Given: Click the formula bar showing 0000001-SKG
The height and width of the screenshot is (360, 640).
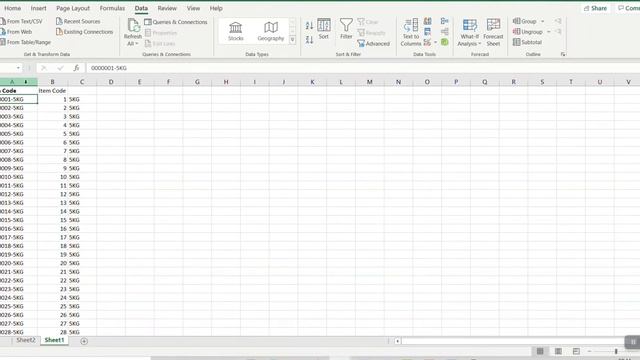Looking at the screenshot, I should [362, 68].
